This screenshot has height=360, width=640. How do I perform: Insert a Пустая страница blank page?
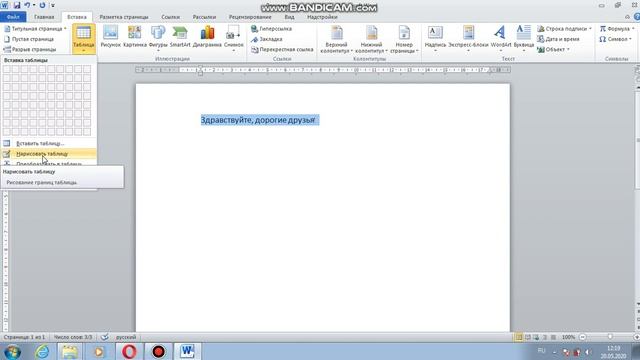click(29, 39)
